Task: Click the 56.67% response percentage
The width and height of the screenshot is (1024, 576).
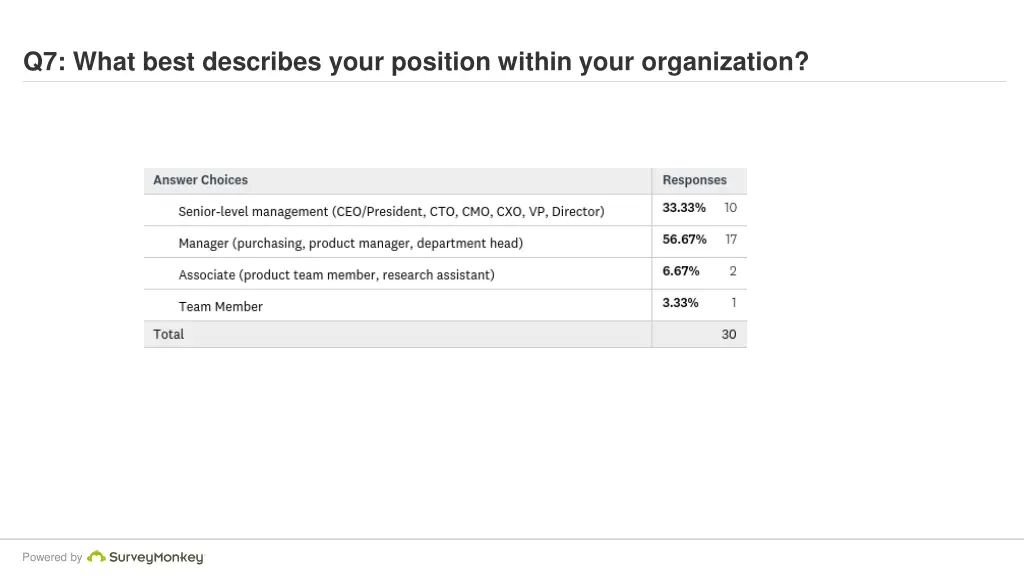Action: [x=684, y=239]
